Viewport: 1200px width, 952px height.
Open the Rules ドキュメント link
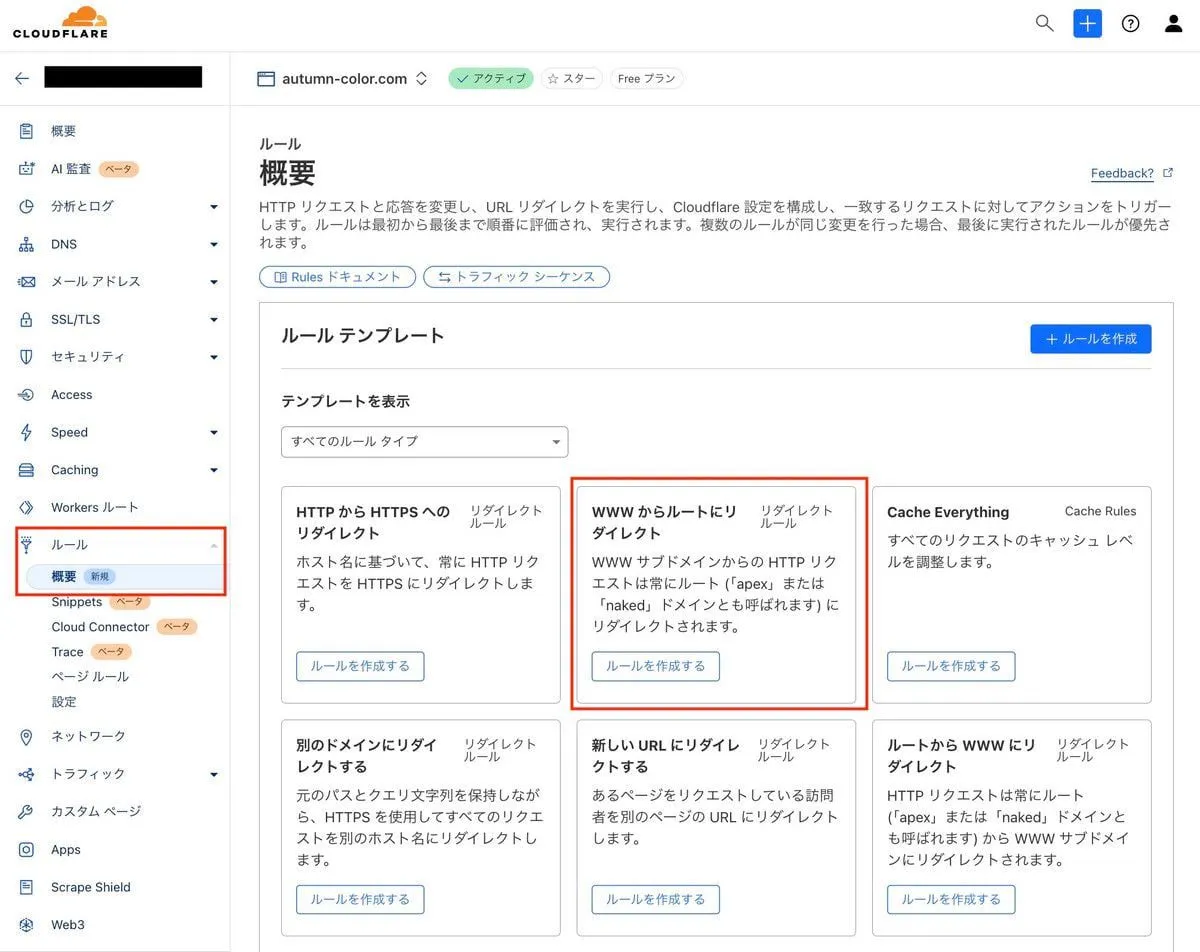point(337,277)
